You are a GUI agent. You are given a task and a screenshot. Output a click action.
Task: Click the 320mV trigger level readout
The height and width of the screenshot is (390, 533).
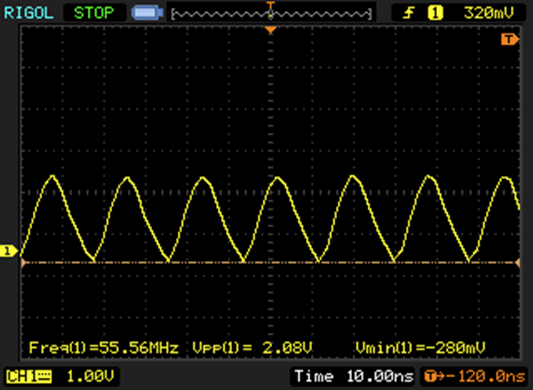point(488,13)
